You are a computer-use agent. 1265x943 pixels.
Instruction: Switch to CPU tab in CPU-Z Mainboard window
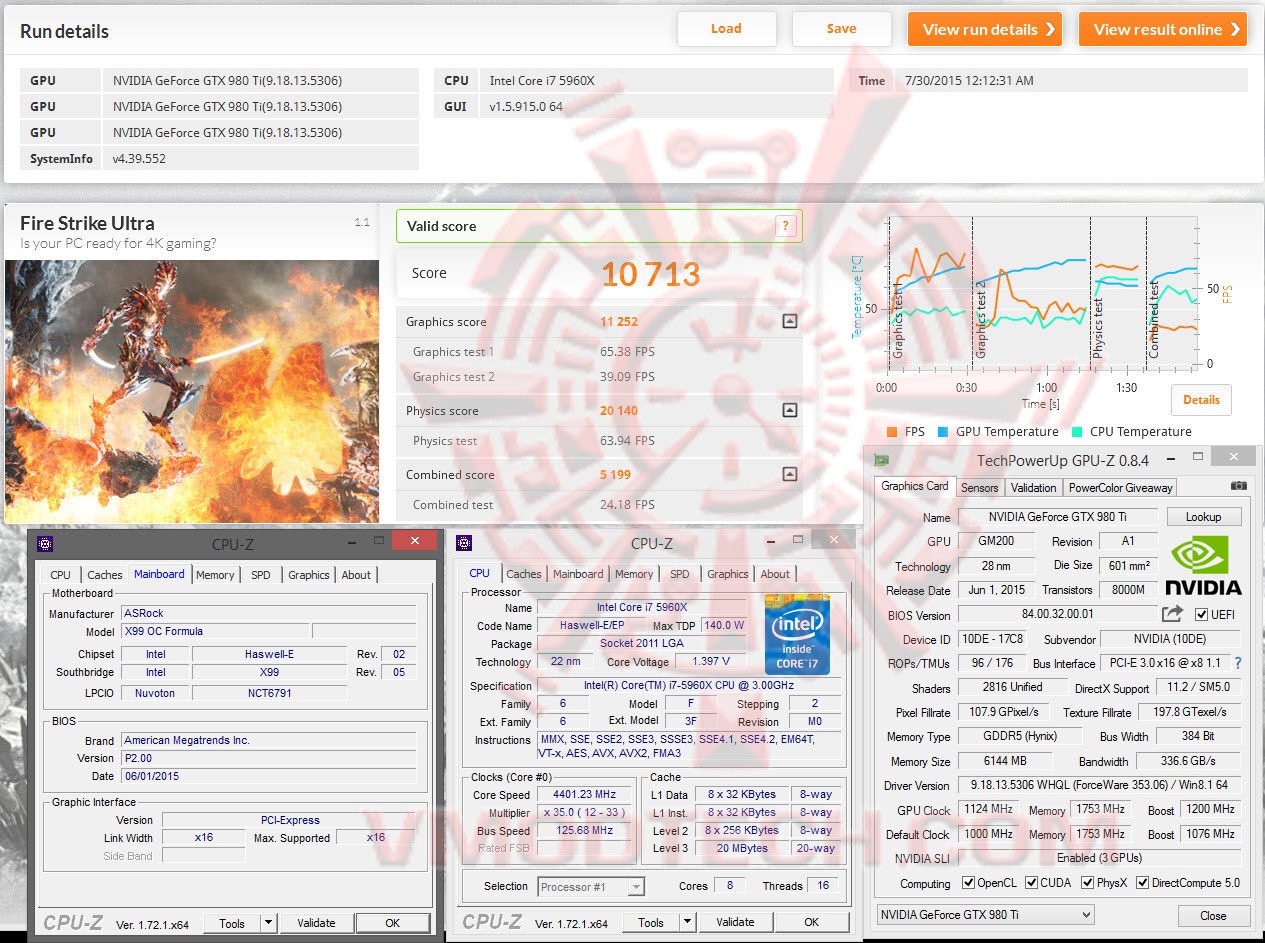[60, 575]
